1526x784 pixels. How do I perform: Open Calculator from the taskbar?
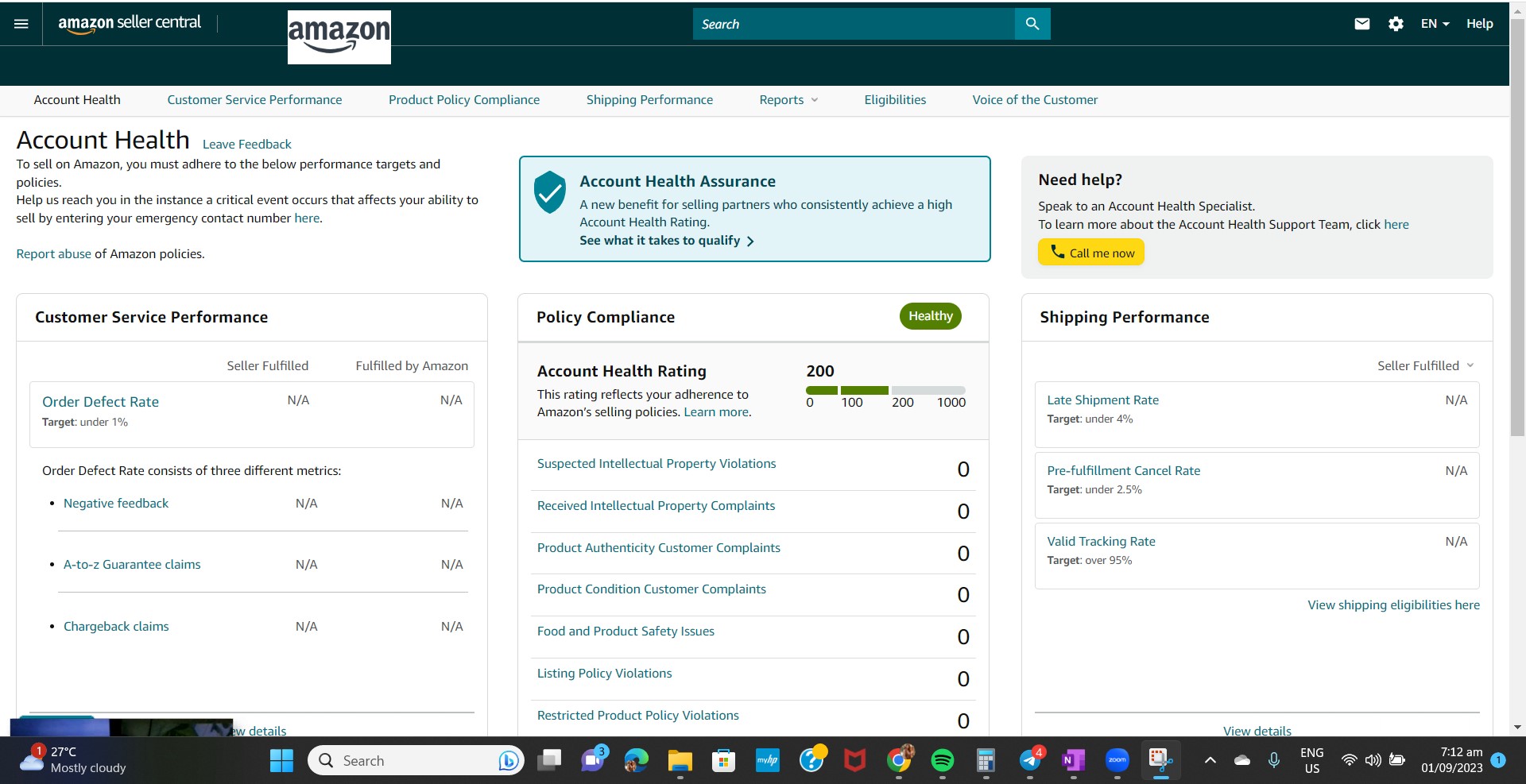pyautogui.click(x=986, y=761)
